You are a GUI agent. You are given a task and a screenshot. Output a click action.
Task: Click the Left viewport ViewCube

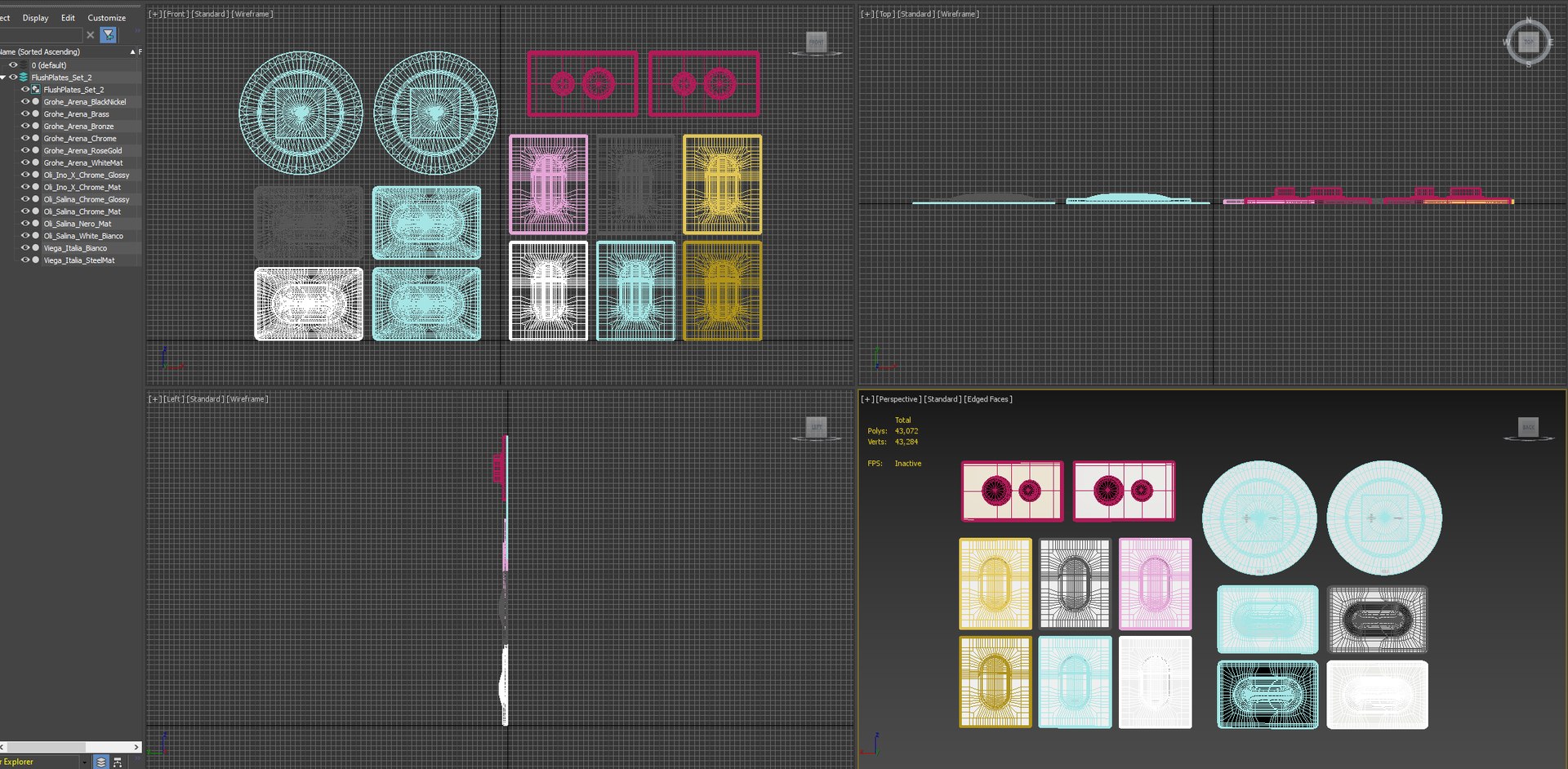pyautogui.click(x=816, y=426)
